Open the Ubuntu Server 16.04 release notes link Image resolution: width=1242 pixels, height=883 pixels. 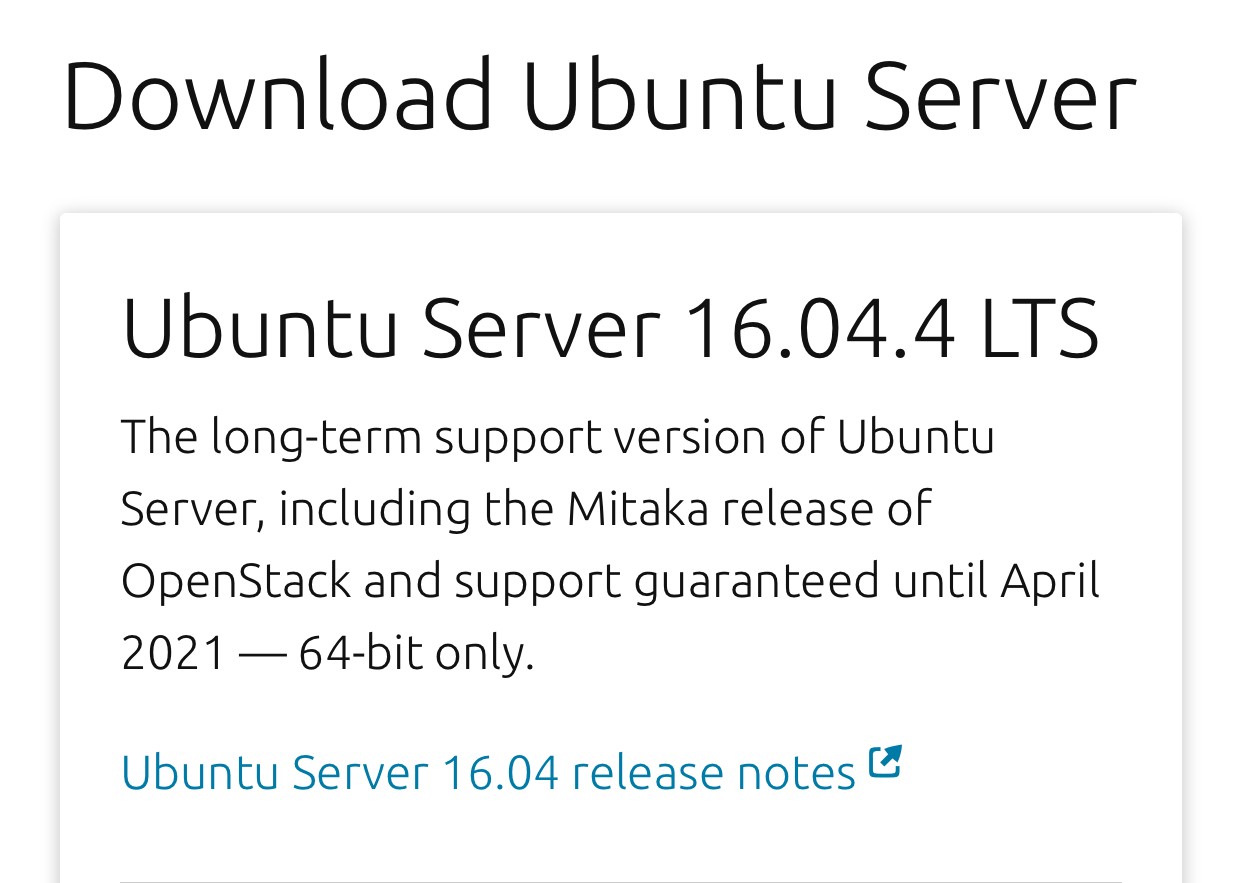point(488,772)
